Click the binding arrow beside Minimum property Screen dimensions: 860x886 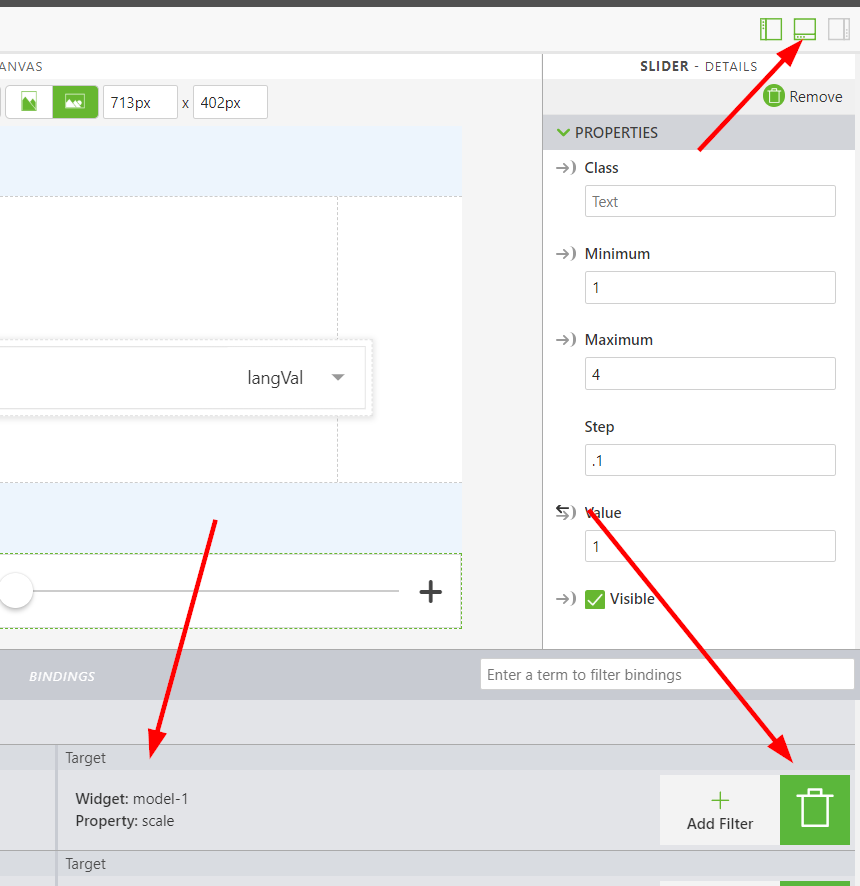(565, 254)
